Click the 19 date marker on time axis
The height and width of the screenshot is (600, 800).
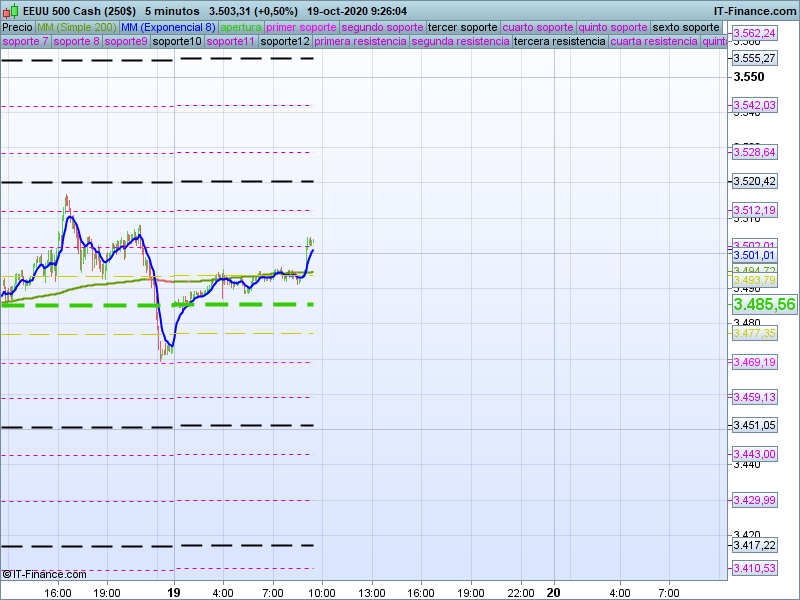click(x=174, y=592)
